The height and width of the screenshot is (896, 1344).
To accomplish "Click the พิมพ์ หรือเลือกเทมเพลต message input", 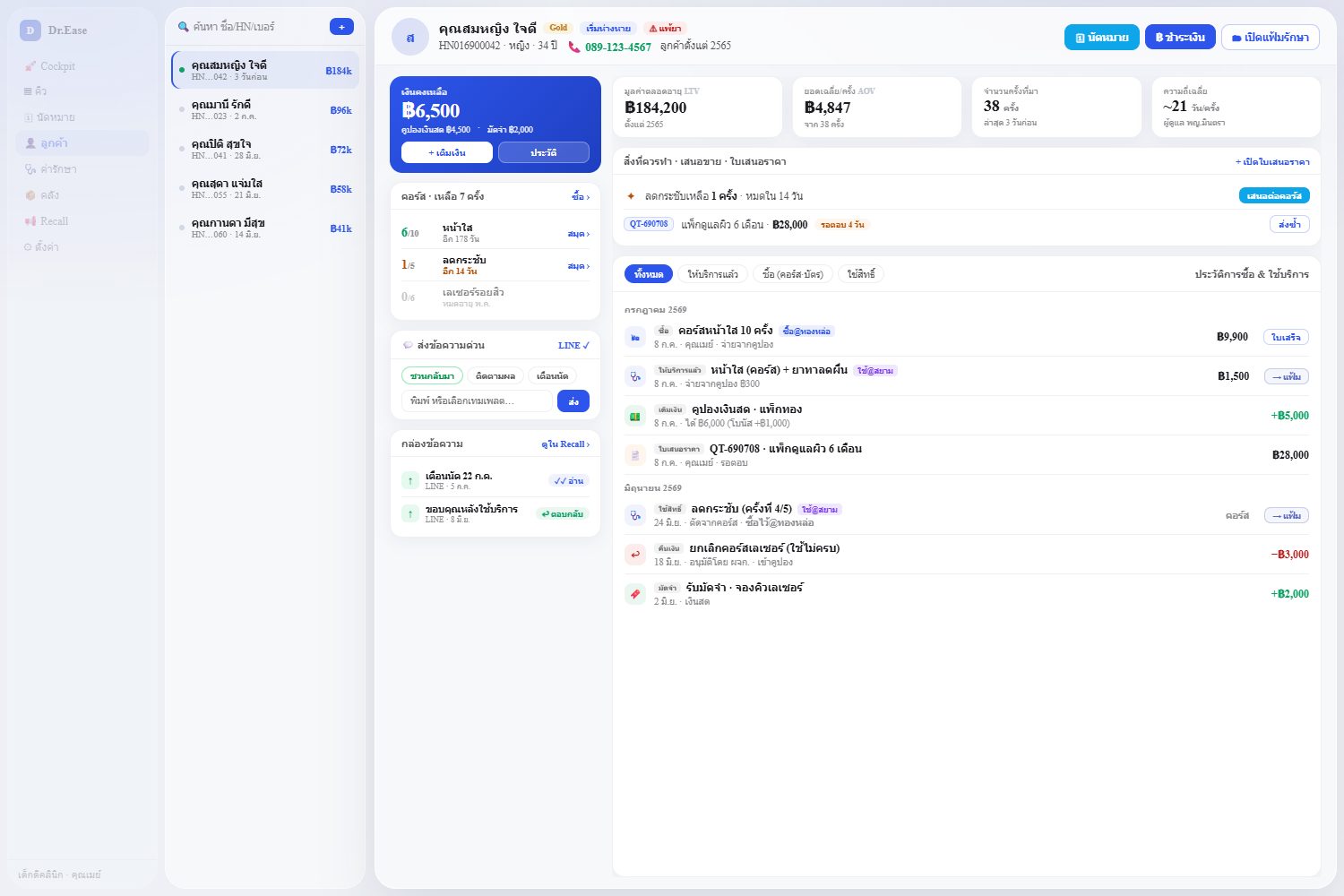I will tap(477, 401).
